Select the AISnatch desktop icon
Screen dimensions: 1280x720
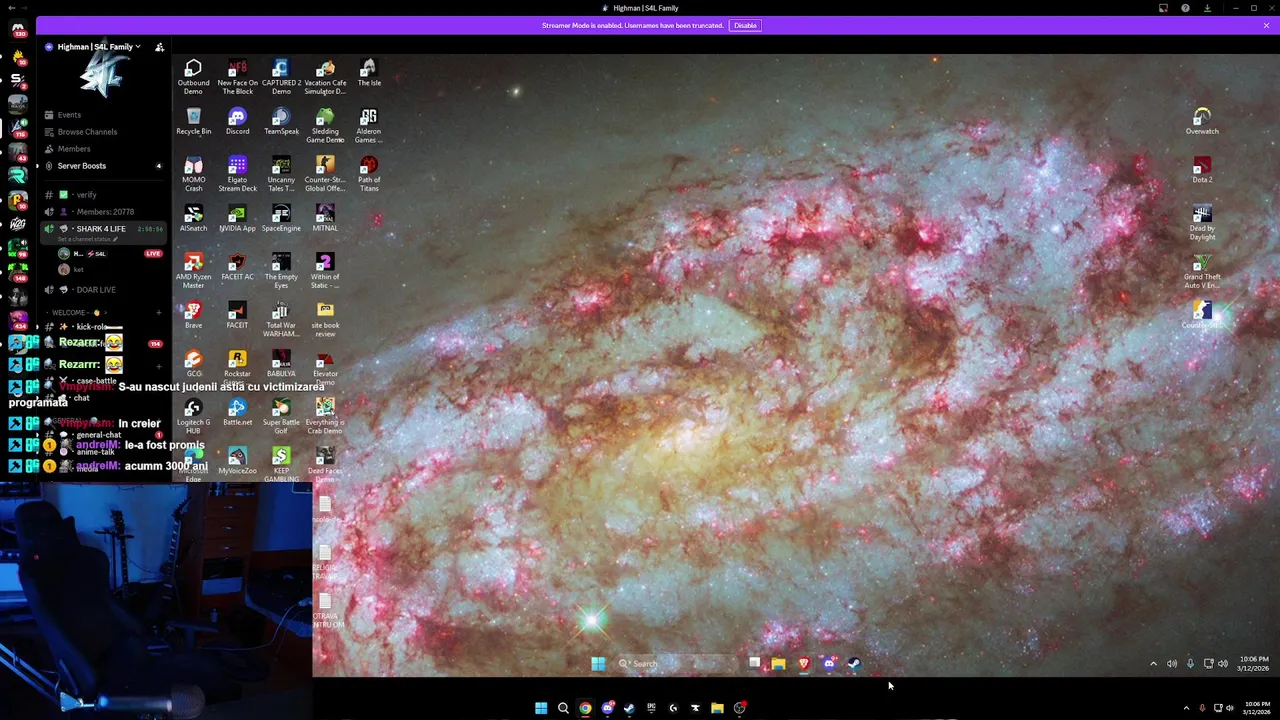tap(193, 219)
